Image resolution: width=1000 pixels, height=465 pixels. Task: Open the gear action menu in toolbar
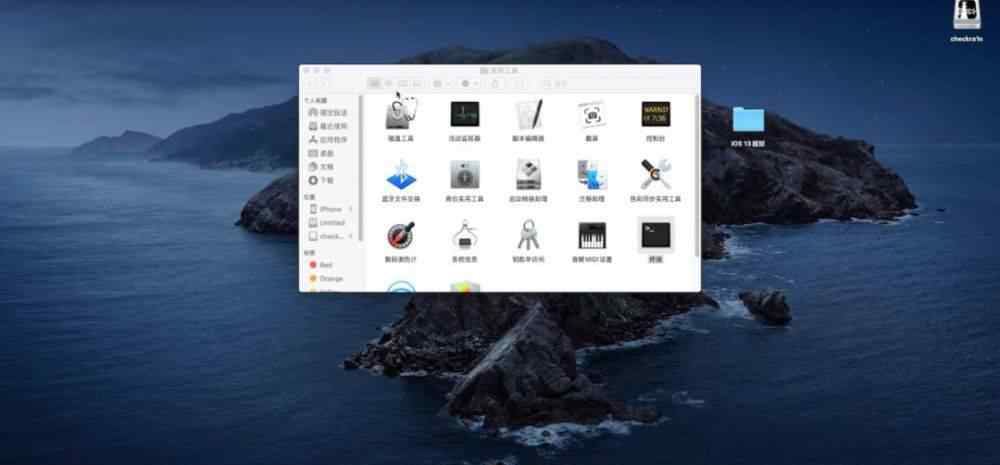(469, 83)
